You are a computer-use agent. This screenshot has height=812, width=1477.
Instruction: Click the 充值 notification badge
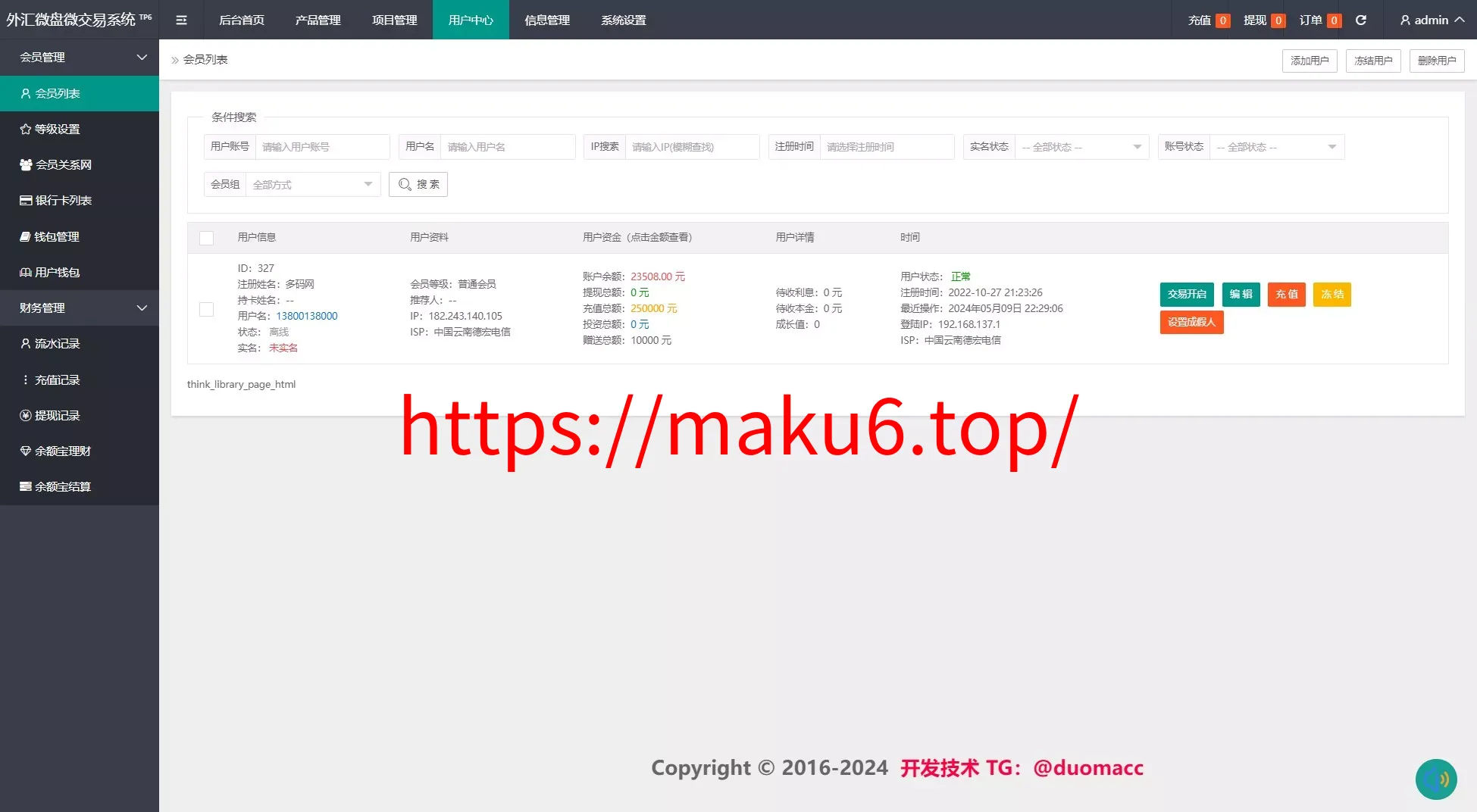pos(1222,20)
